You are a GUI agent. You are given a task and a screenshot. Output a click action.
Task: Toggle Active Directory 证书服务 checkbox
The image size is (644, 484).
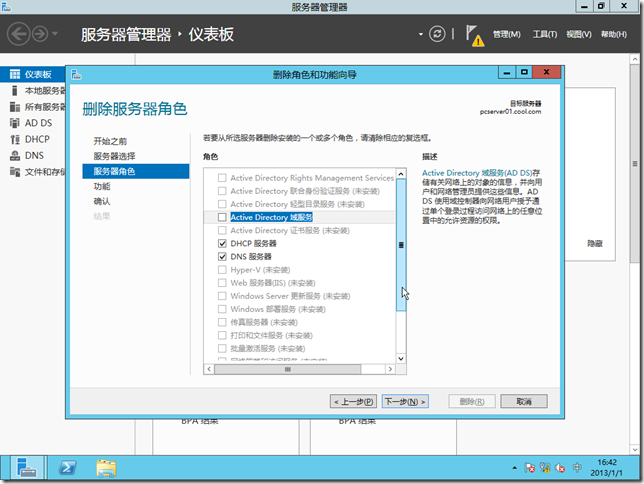pos(222,230)
